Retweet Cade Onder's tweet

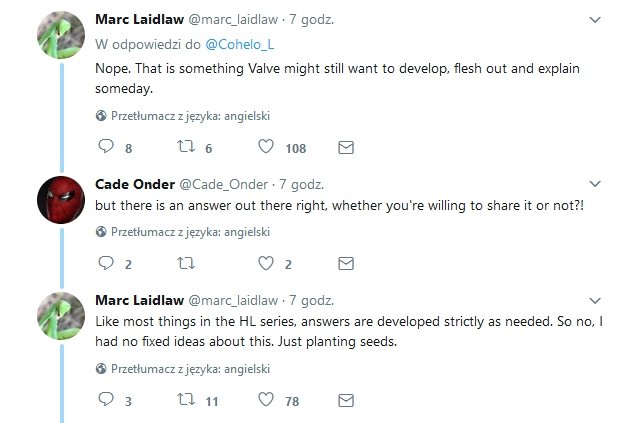point(186,264)
